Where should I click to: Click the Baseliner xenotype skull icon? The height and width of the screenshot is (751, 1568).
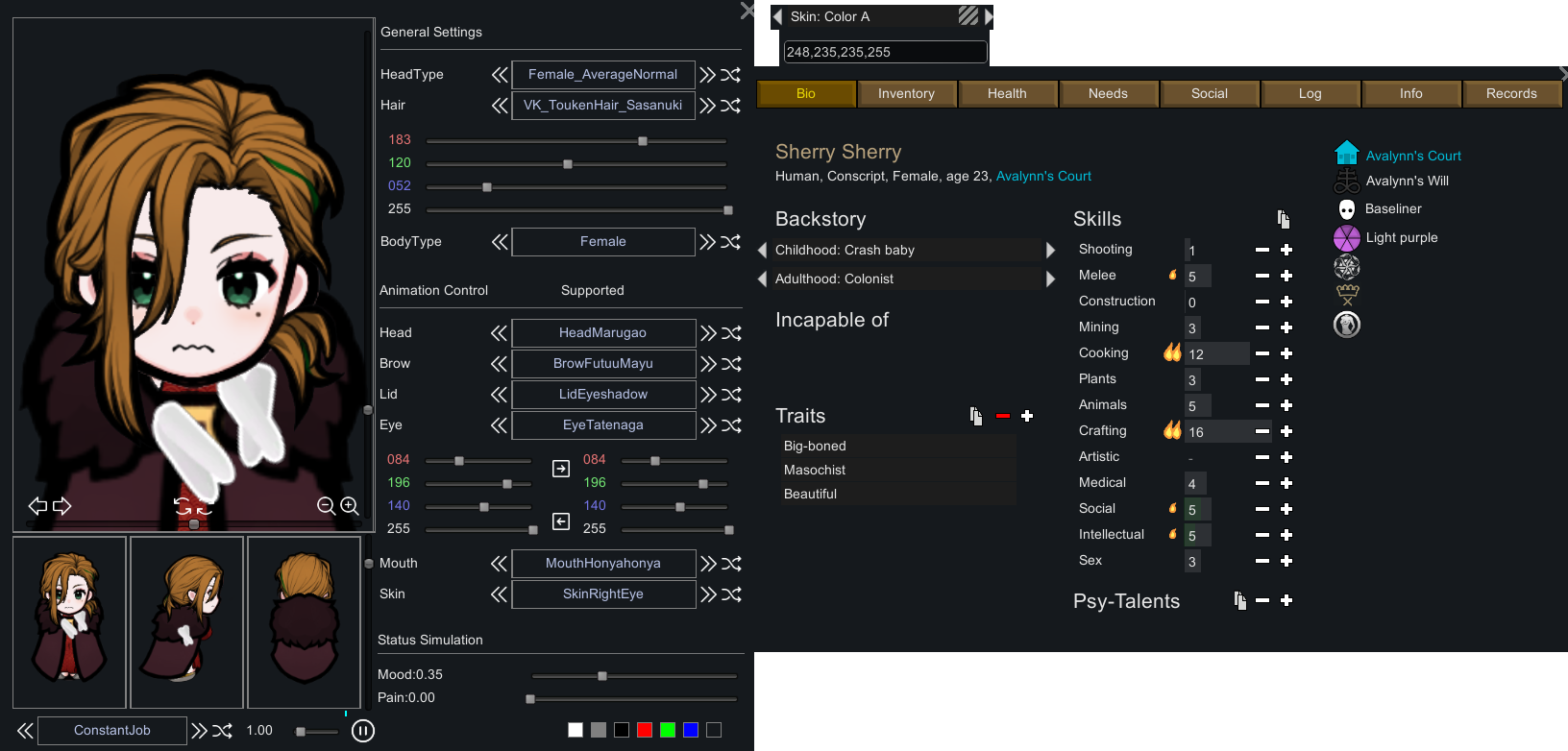pyautogui.click(x=1347, y=209)
